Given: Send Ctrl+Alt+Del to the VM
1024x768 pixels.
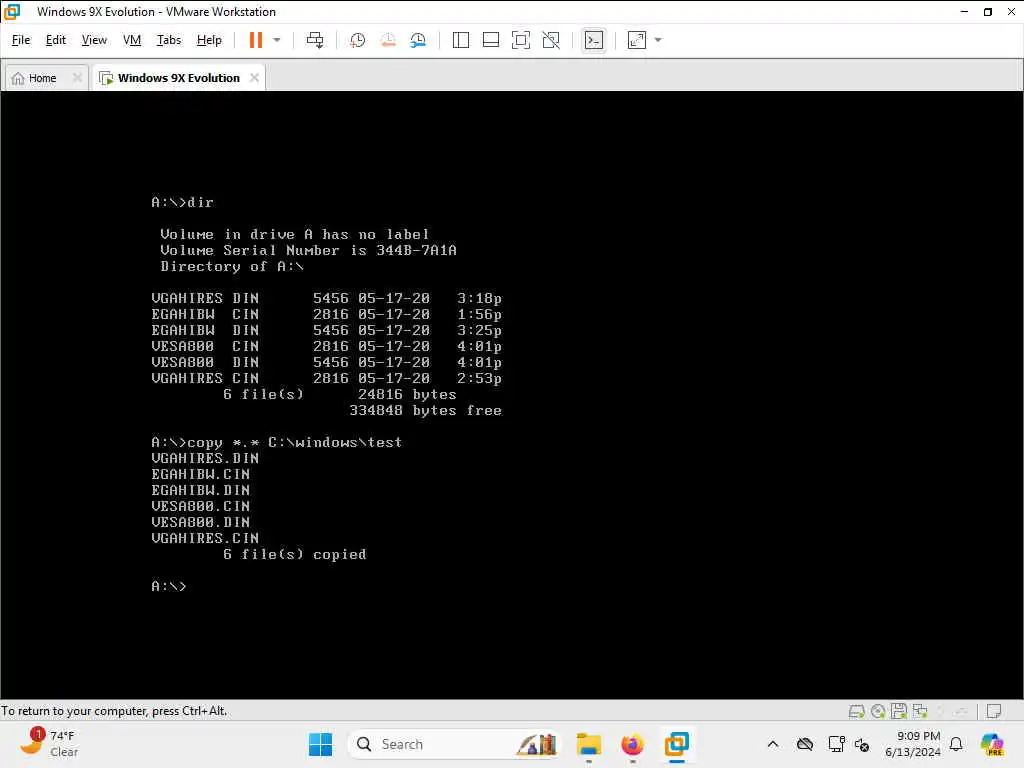Looking at the screenshot, I should 315,40.
